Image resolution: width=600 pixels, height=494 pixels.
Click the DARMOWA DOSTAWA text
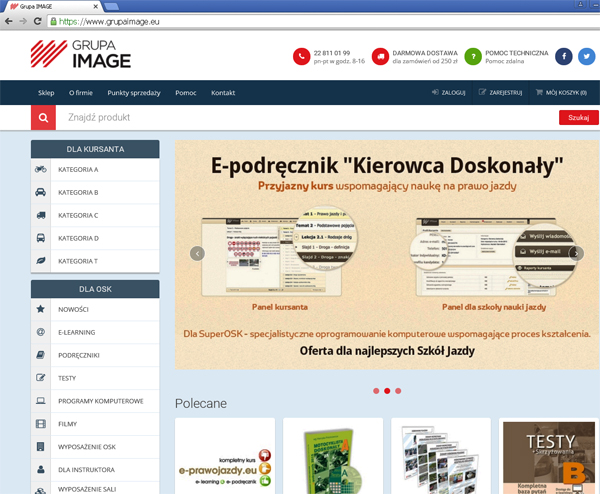point(425,53)
